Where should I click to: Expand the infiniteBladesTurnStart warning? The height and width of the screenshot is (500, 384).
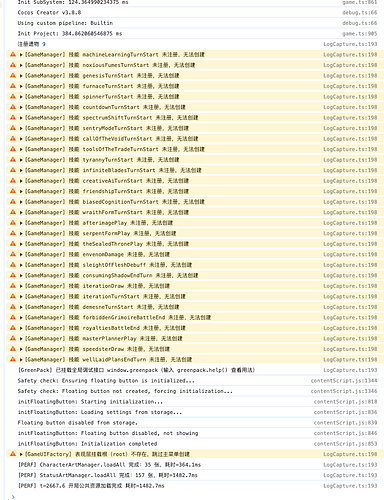[x=21, y=170]
